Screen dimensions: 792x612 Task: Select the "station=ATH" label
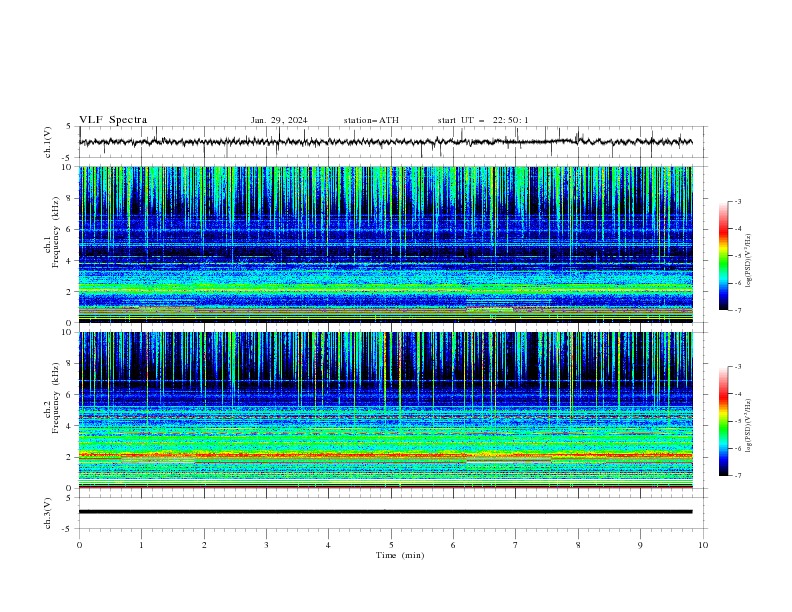[x=371, y=120]
